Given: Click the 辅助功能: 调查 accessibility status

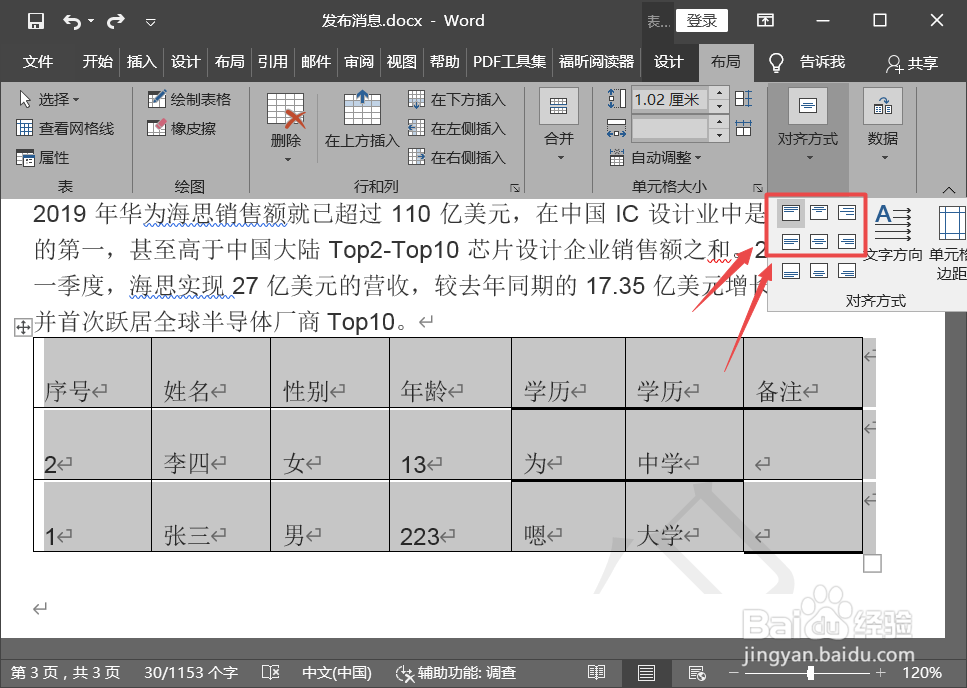Looking at the screenshot, I should coord(456,673).
